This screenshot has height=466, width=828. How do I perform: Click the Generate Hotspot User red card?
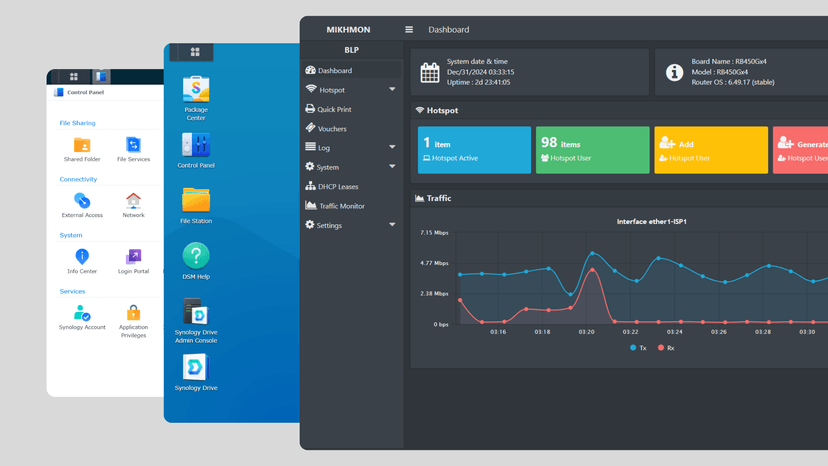[800, 150]
